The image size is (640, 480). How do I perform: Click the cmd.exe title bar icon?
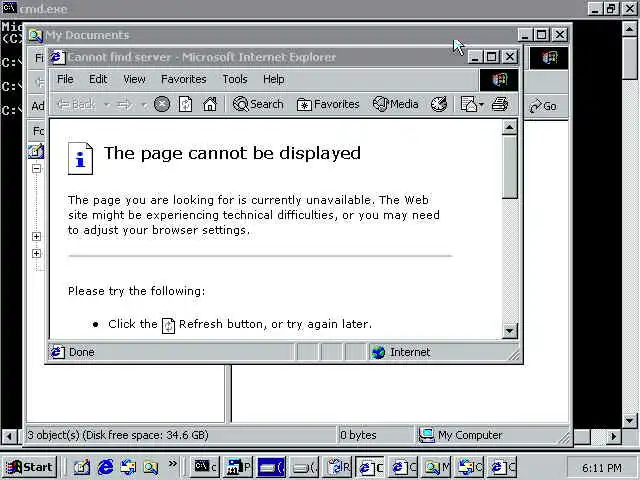coord(9,8)
